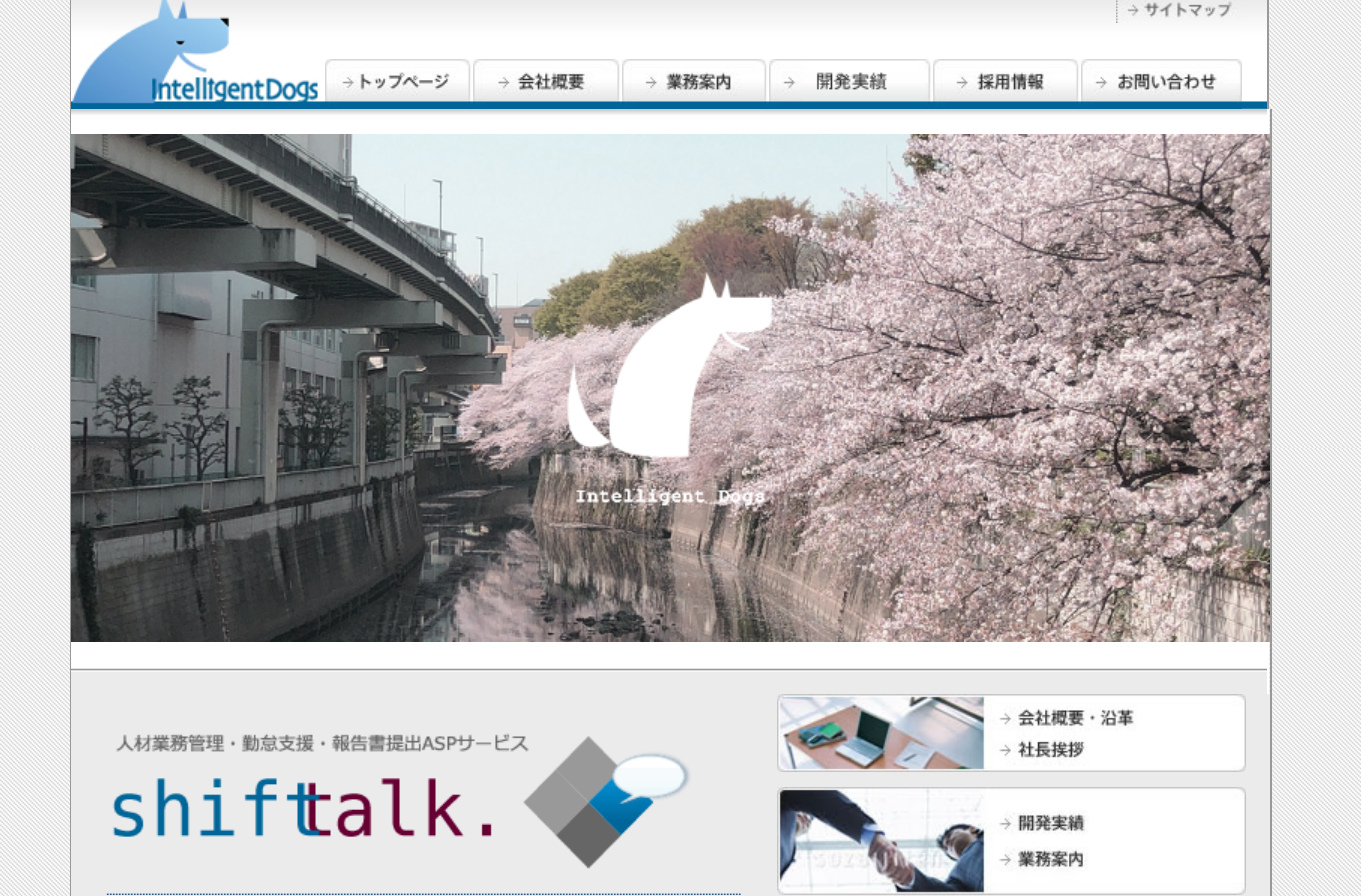Viewport: 1361px width, 896px height.
Task: Click the shifttalk diamond speech bubble icon
Action: [x=606, y=800]
